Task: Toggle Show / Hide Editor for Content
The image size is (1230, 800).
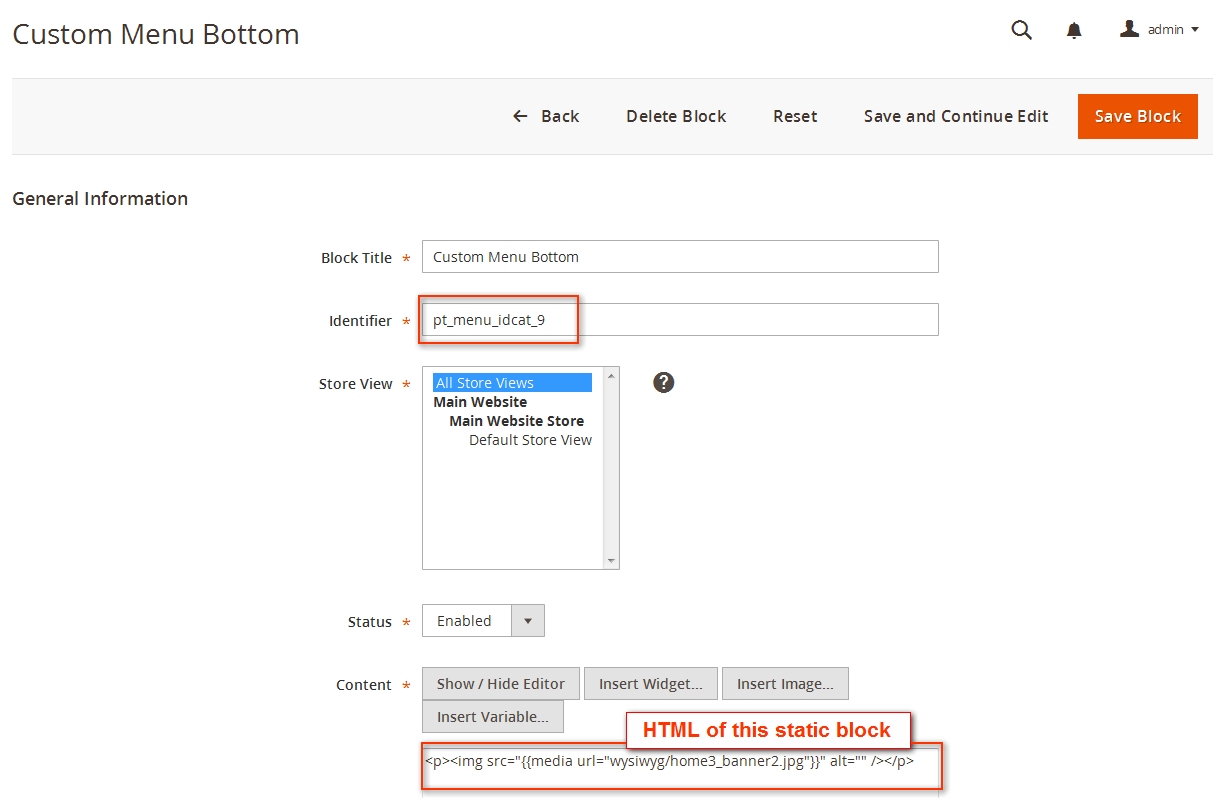Action: [500, 683]
